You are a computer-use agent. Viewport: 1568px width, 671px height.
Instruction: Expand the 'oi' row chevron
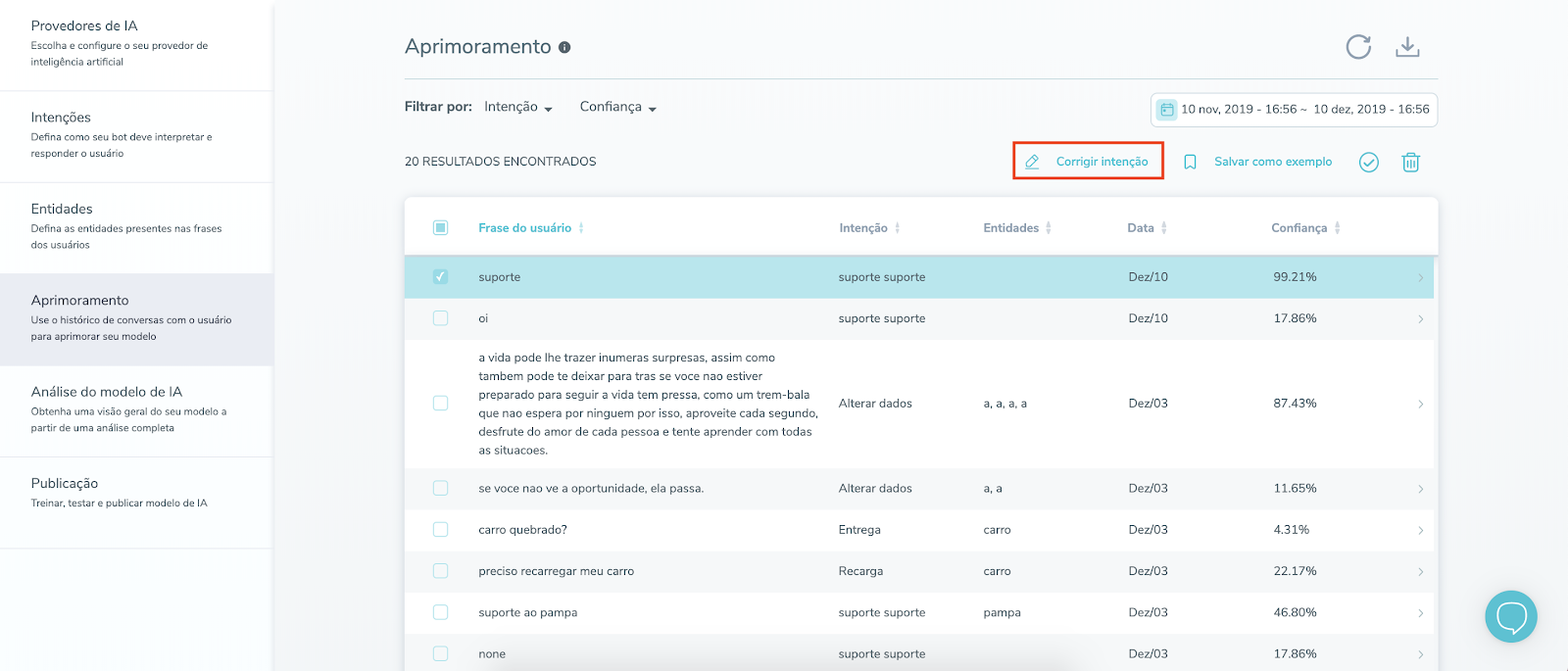(x=1420, y=319)
